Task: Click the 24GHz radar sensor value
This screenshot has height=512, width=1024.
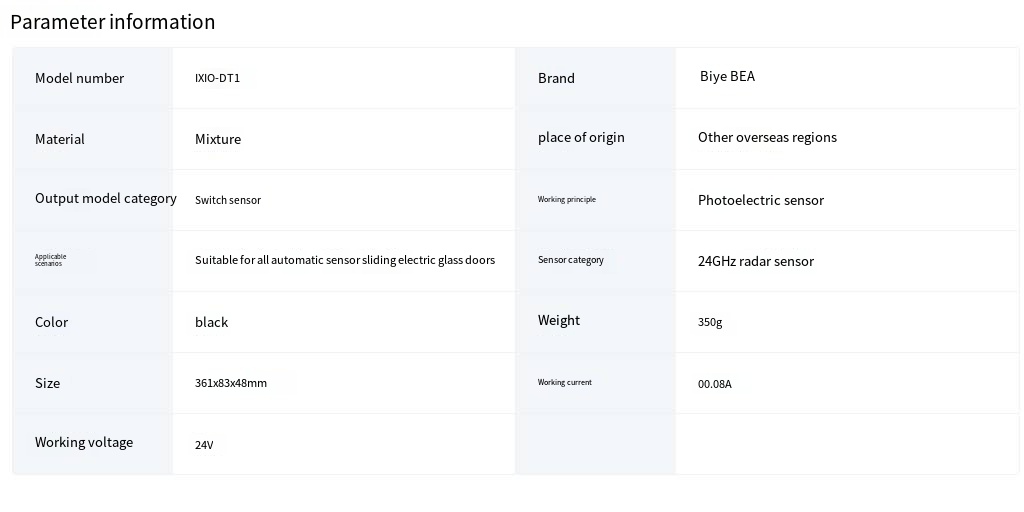Action: (756, 261)
